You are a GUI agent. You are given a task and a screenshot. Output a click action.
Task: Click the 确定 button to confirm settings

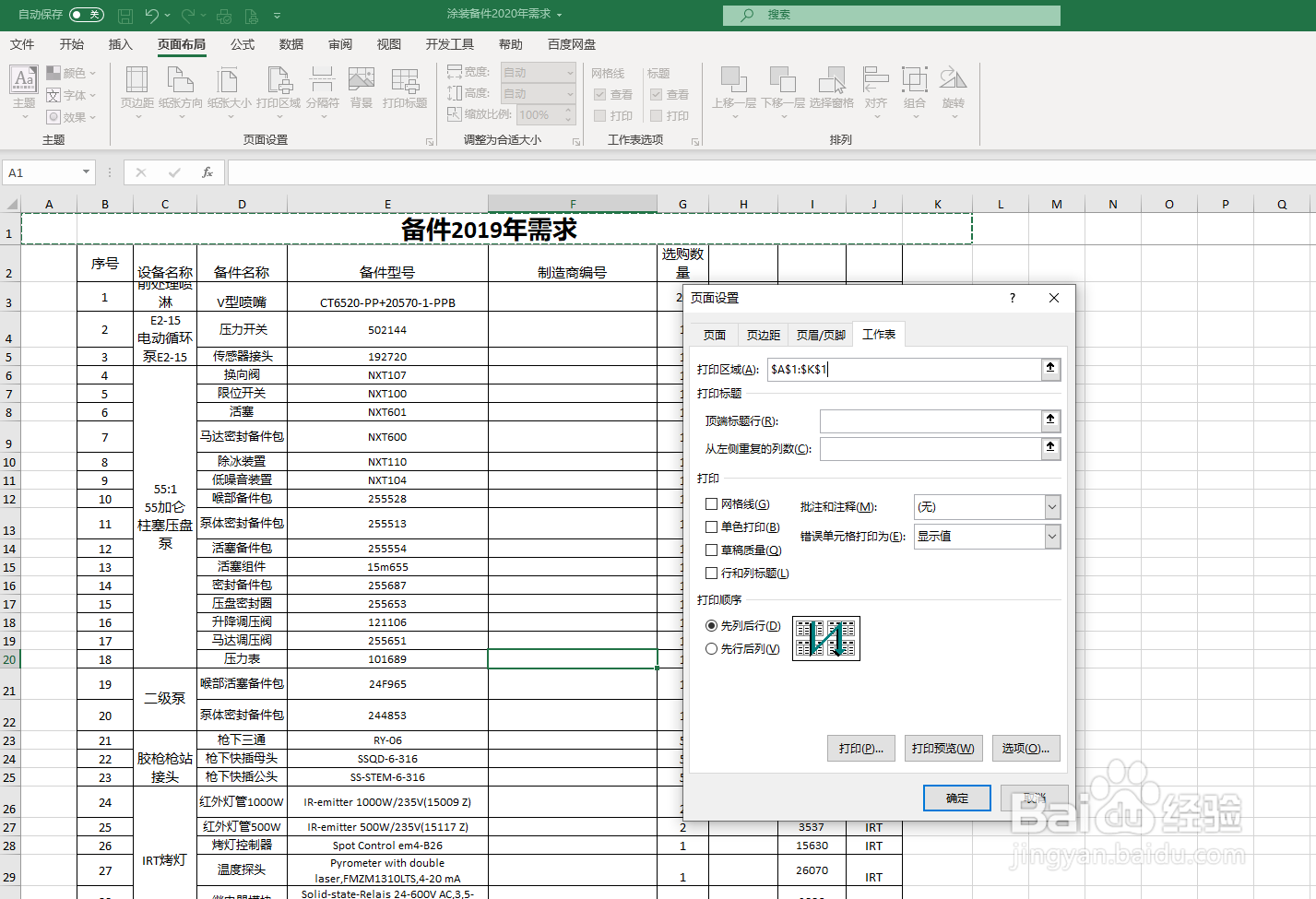click(x=956, y=798)
